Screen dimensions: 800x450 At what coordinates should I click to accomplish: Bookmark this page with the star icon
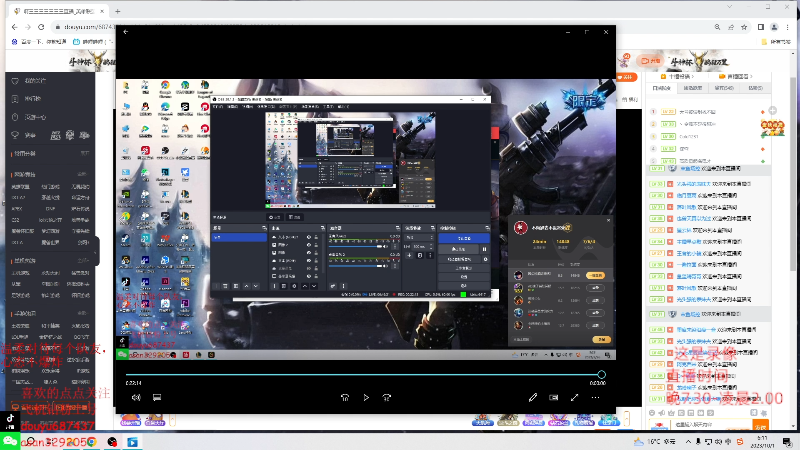tap(744, 27)
